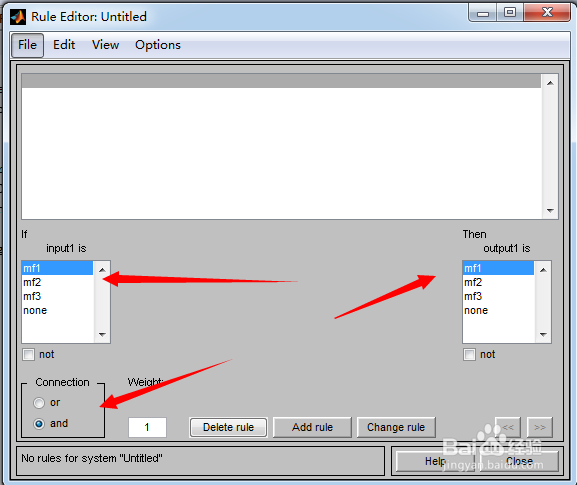Select mf3 in the output1 list
Image resolution: width=577 pixels, height=485 pixels.
tap(498, 296)
